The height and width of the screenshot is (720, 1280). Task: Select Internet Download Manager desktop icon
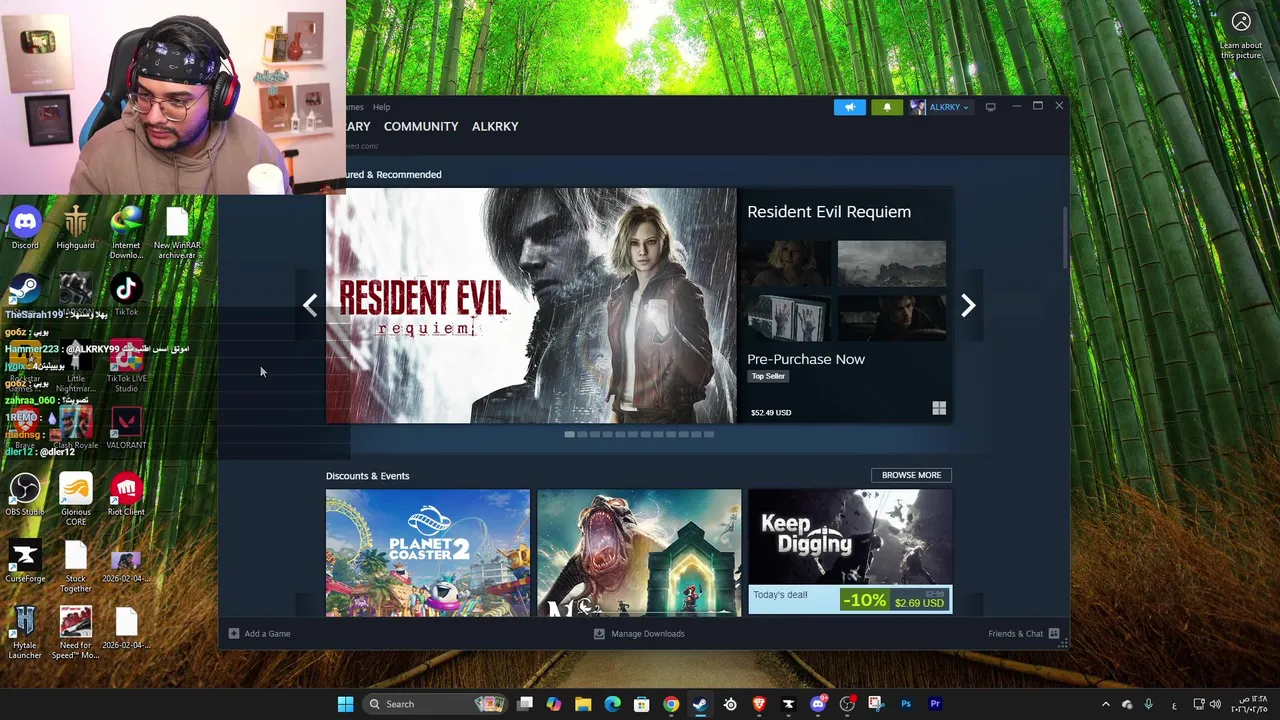tap(126, 233)
